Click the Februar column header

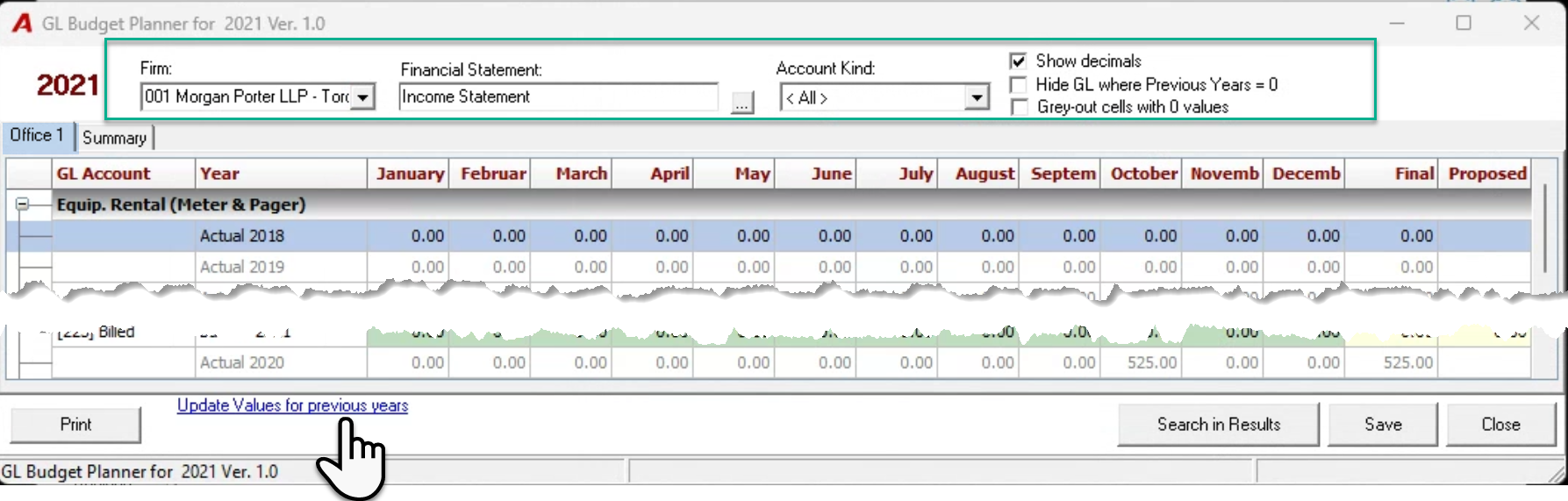pos(490,174)
